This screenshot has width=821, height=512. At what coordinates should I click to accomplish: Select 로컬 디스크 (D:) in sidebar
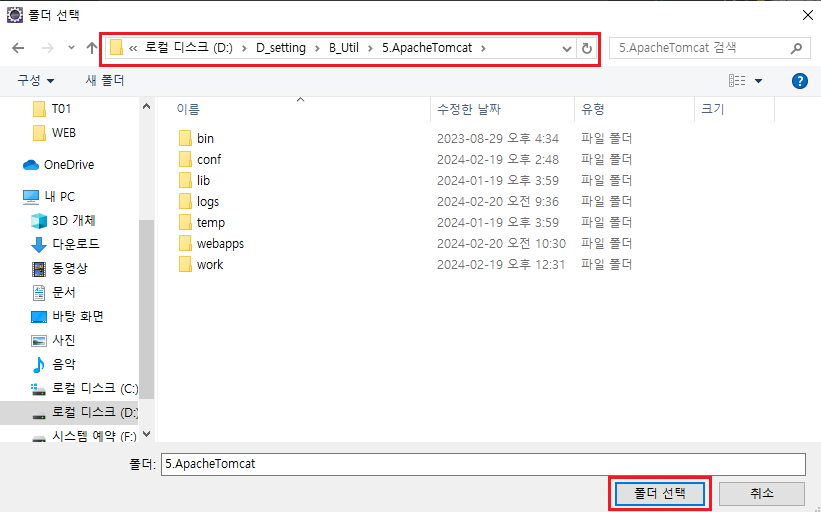click(84, 413)
